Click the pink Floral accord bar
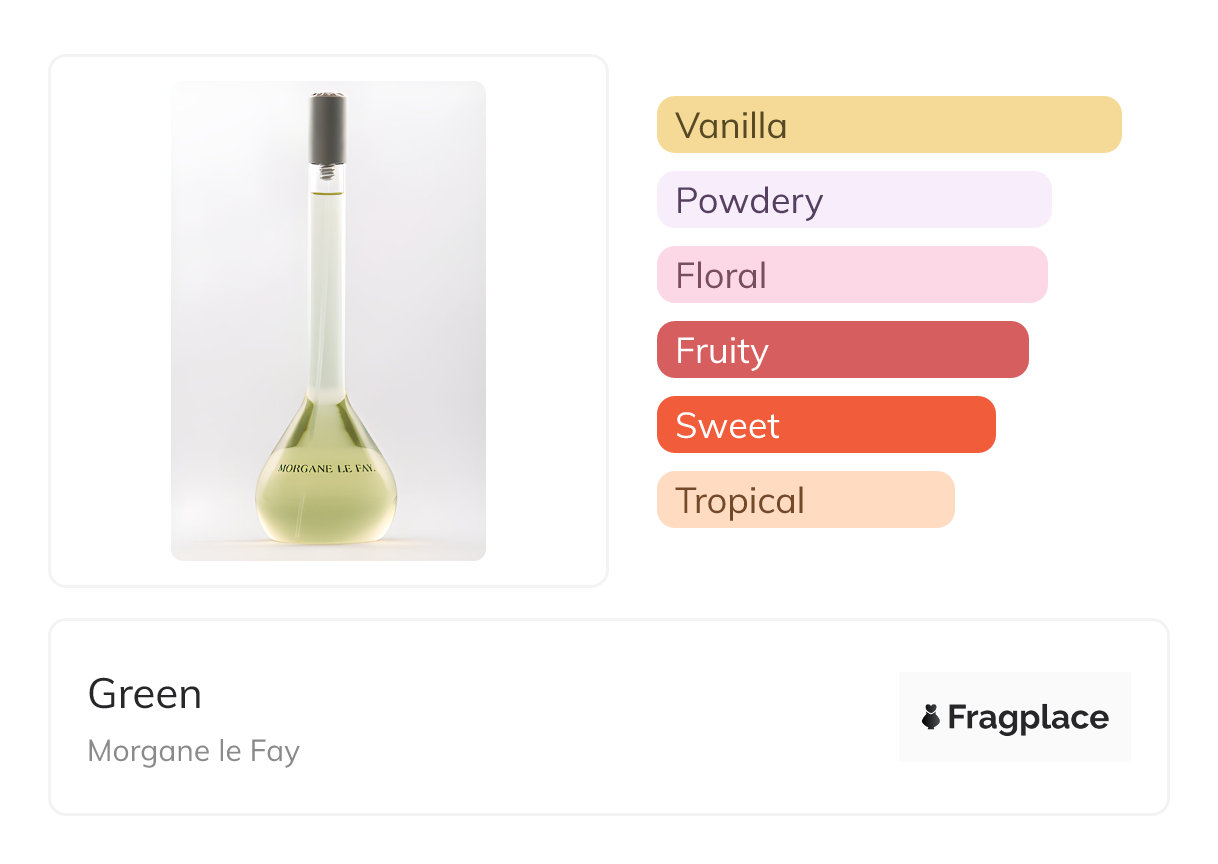This screenshot has height=864, width=1218. point(852,275)
